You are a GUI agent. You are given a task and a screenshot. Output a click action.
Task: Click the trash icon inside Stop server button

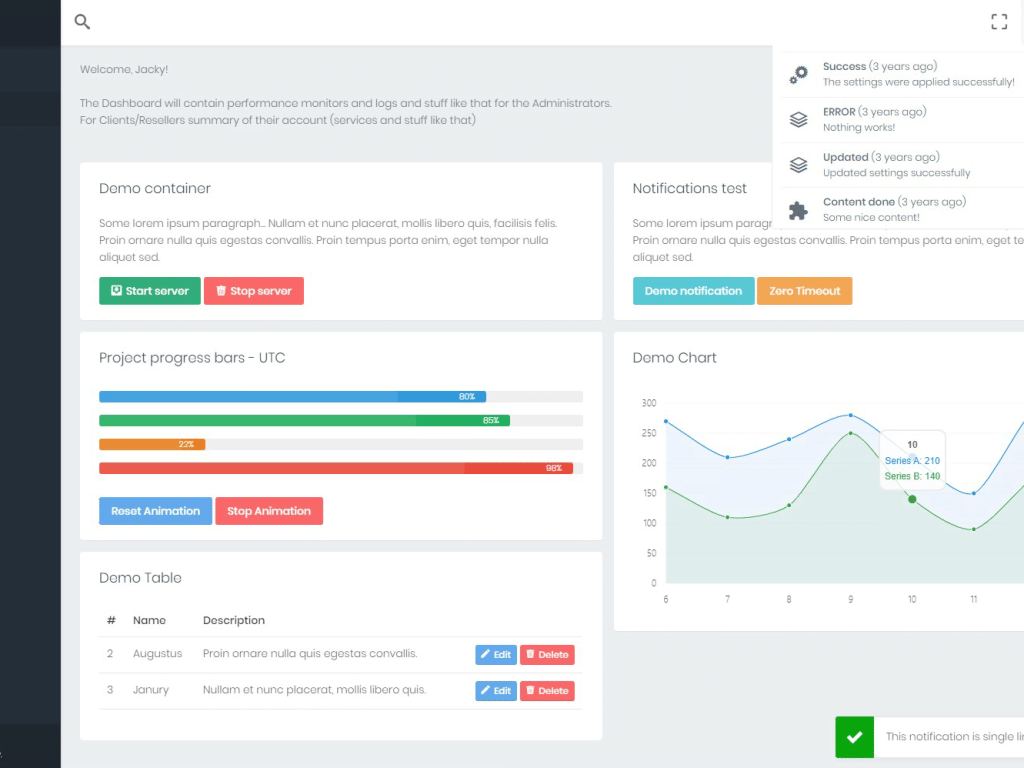point(221,291)
